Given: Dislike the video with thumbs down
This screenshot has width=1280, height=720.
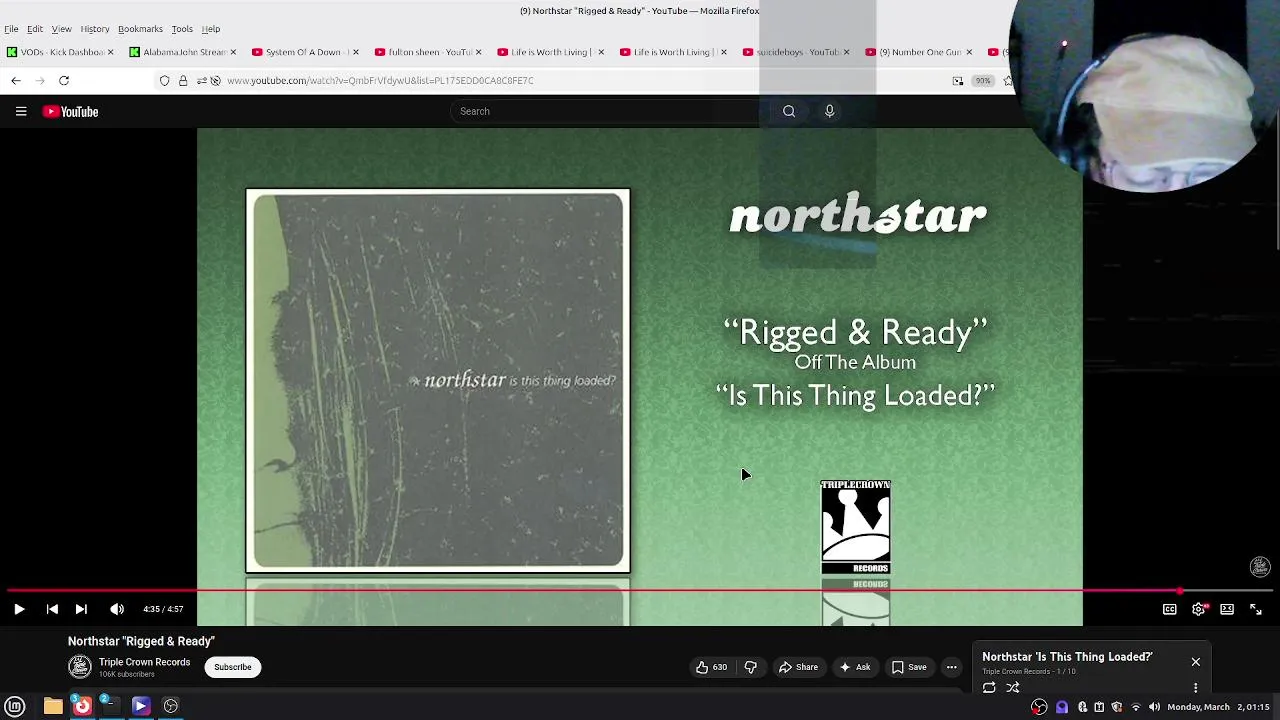Looking at the screenshot, I should [x=751, y=667].
